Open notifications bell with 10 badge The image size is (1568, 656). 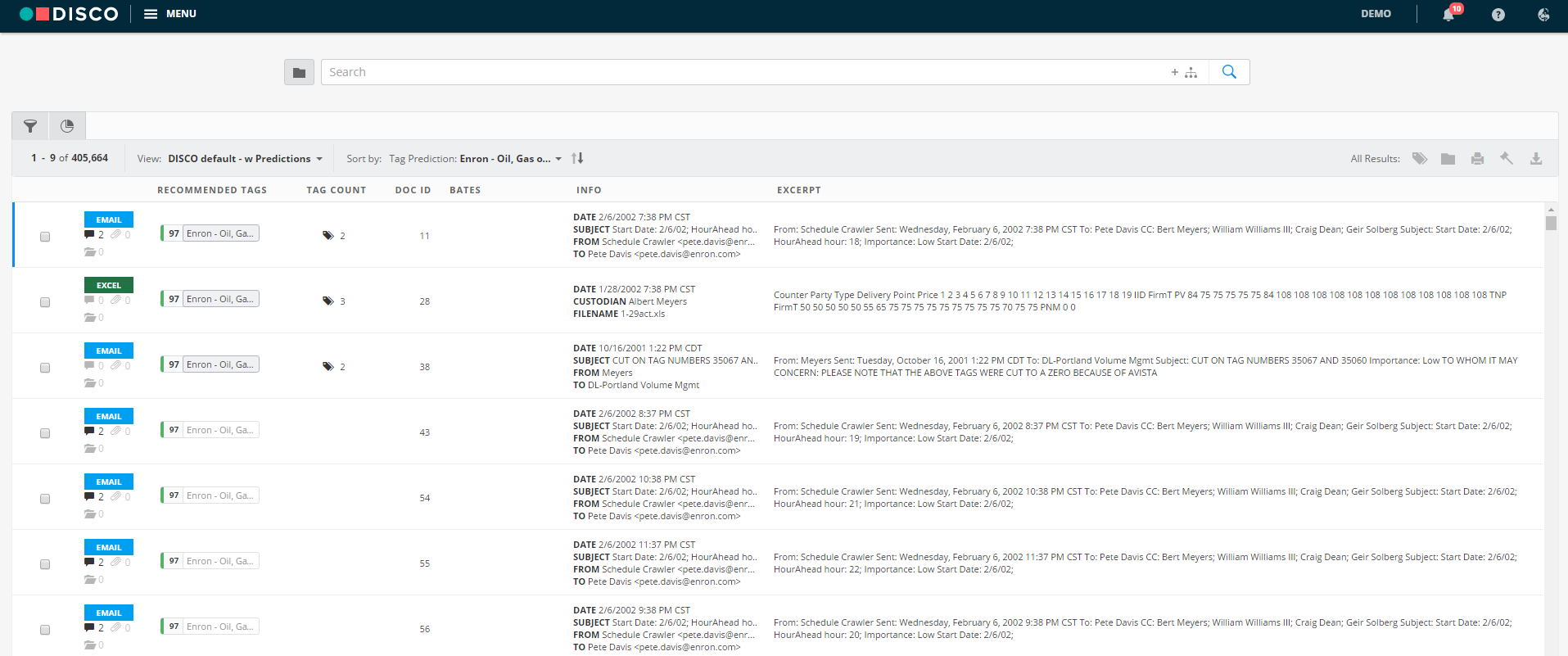[x=1448, y=15]
